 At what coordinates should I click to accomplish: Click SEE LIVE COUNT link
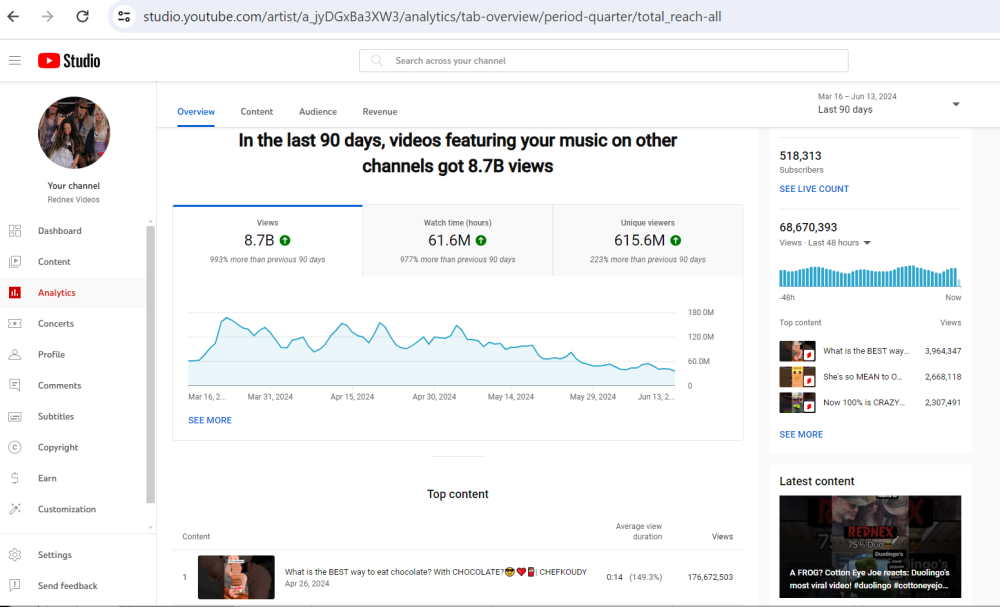[x=814, y=189]
